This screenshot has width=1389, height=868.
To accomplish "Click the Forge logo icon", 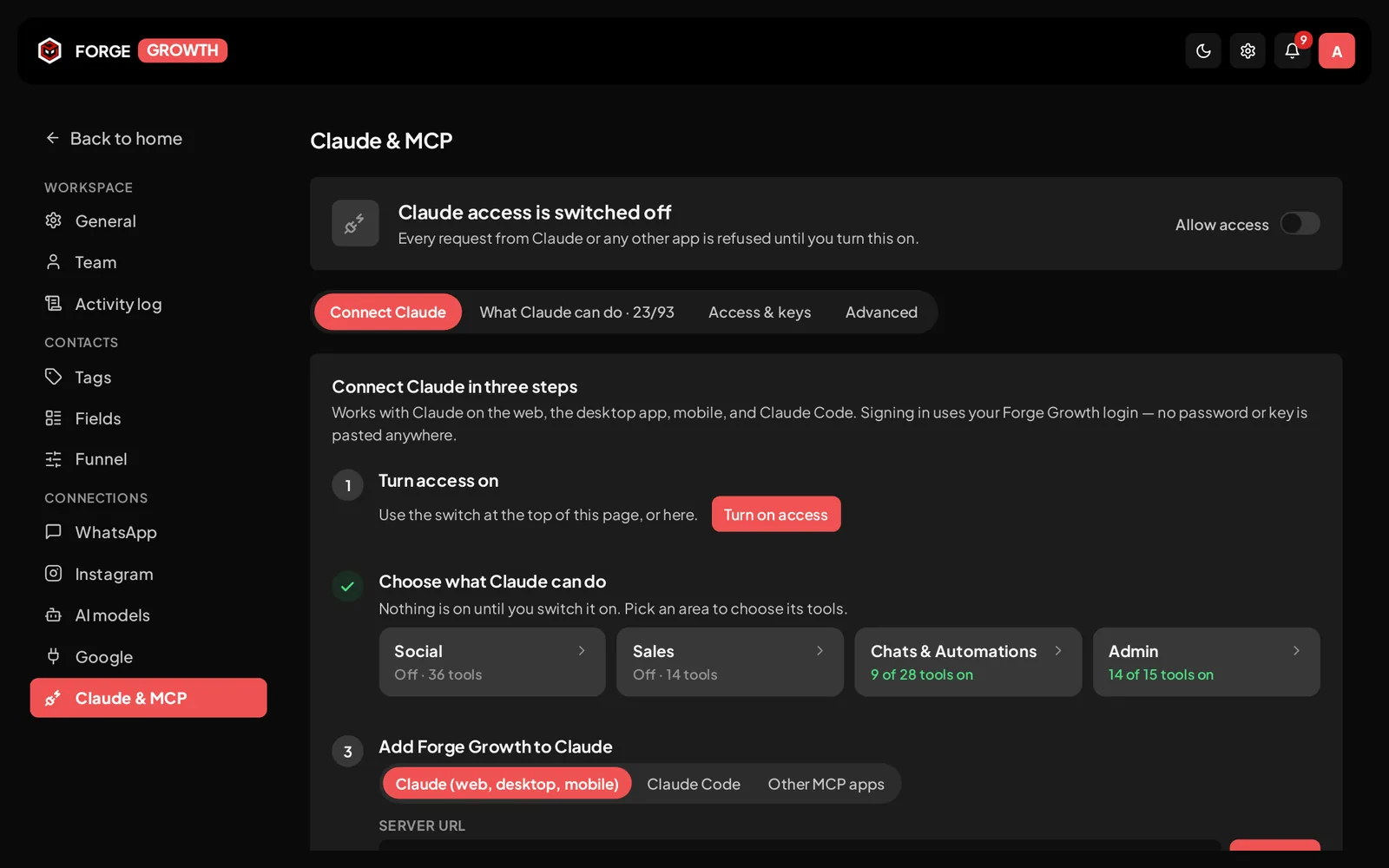I will click(50, 51).
